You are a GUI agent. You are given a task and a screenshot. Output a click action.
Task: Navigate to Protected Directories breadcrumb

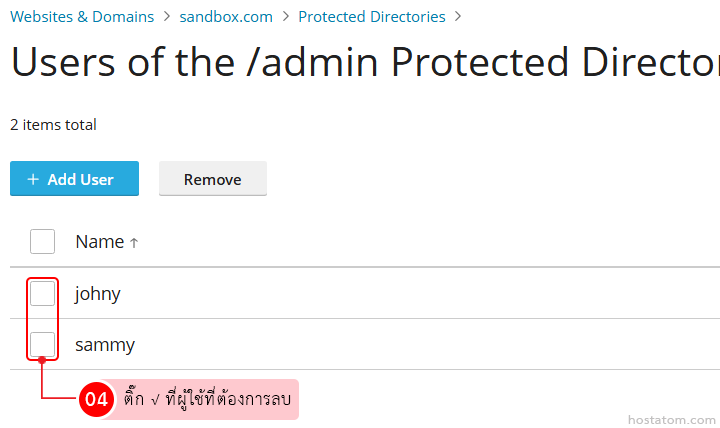(372, 17)
